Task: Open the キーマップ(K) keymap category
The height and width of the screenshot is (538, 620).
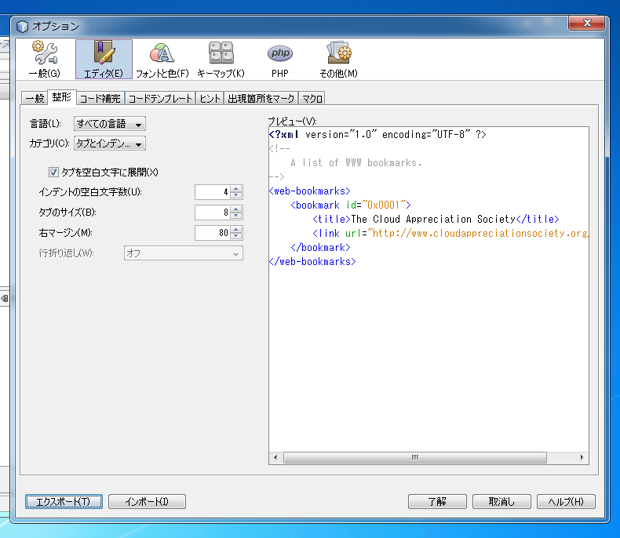Action: click(x=221, y=59)
